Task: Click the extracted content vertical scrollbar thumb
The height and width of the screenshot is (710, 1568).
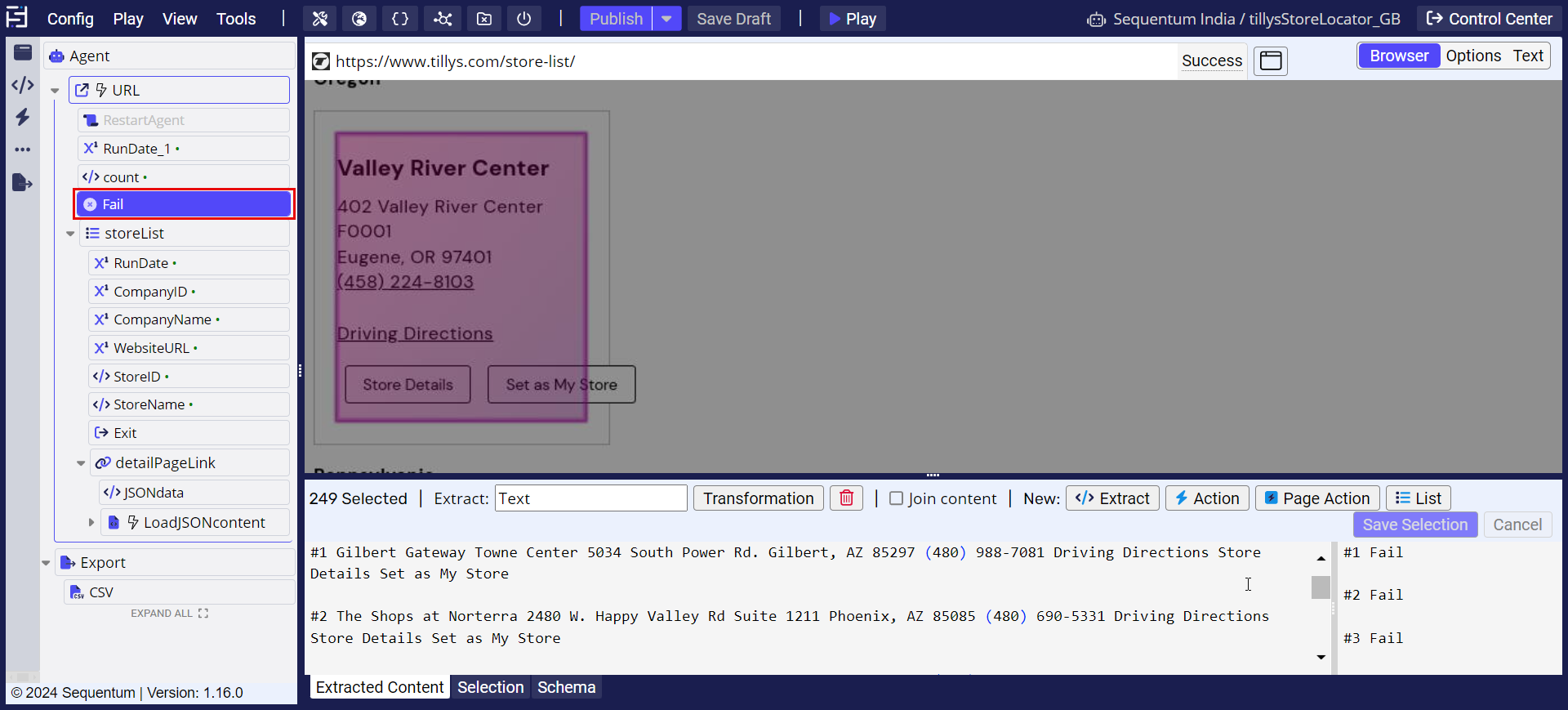Action: [x=1321, y=587]
